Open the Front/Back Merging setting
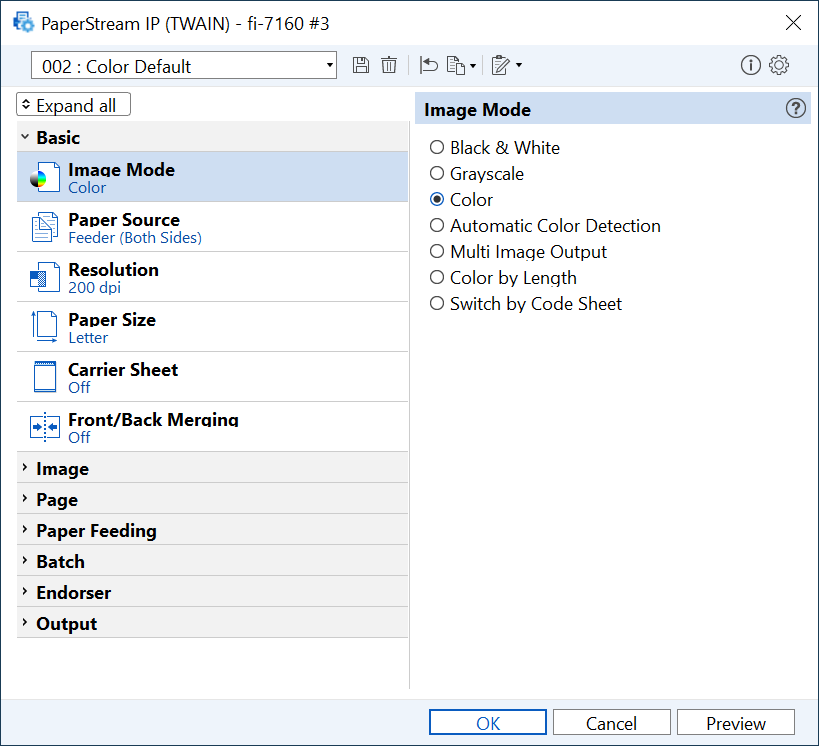 pos(212,427)
